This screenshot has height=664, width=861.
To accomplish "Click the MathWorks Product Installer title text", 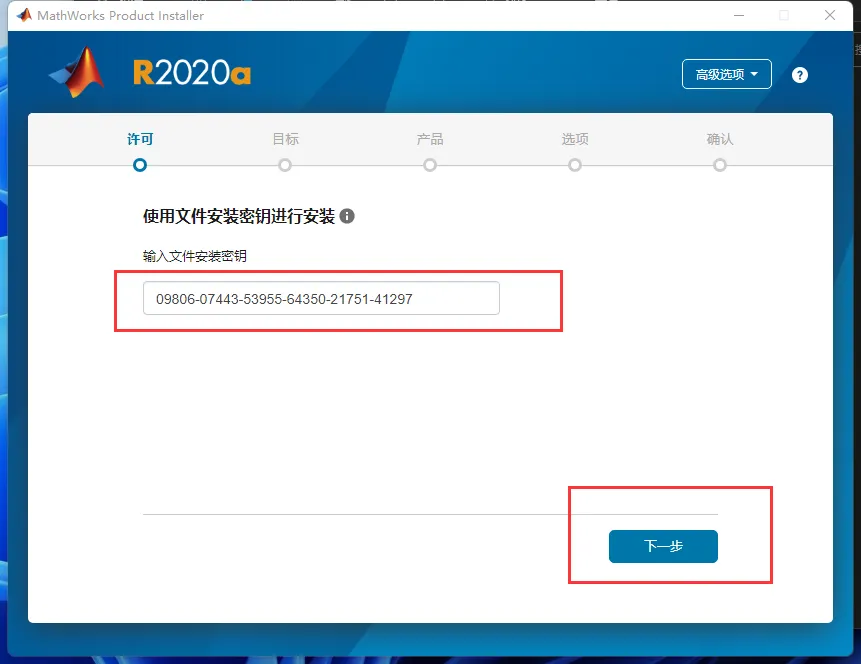I will tap(120, 15).
